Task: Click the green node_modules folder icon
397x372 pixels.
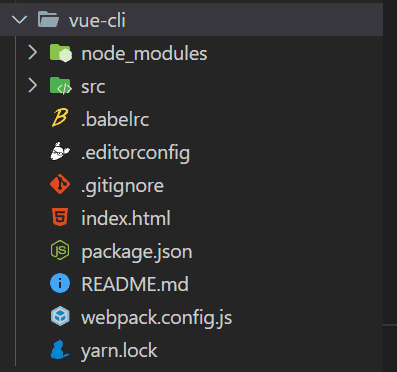Action: point(61,53)
